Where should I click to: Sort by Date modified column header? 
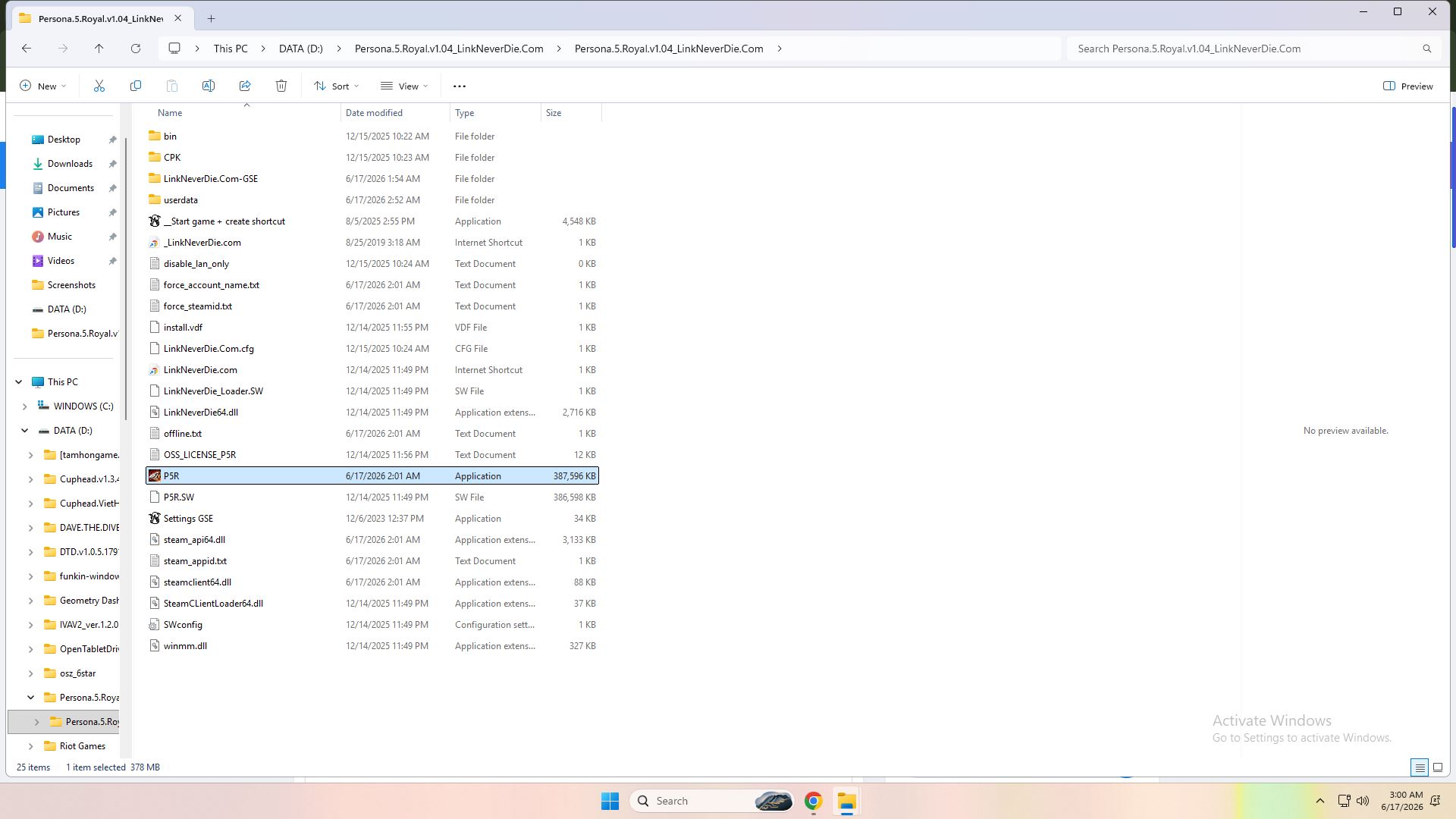pos(395,113)
